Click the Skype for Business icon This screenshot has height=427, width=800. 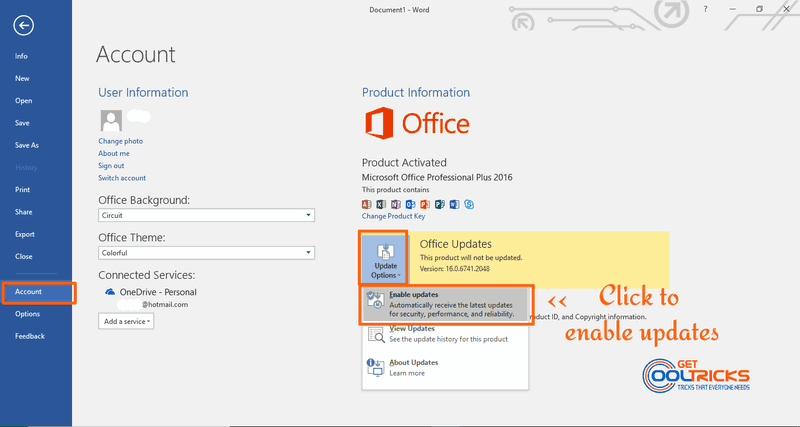469,205
